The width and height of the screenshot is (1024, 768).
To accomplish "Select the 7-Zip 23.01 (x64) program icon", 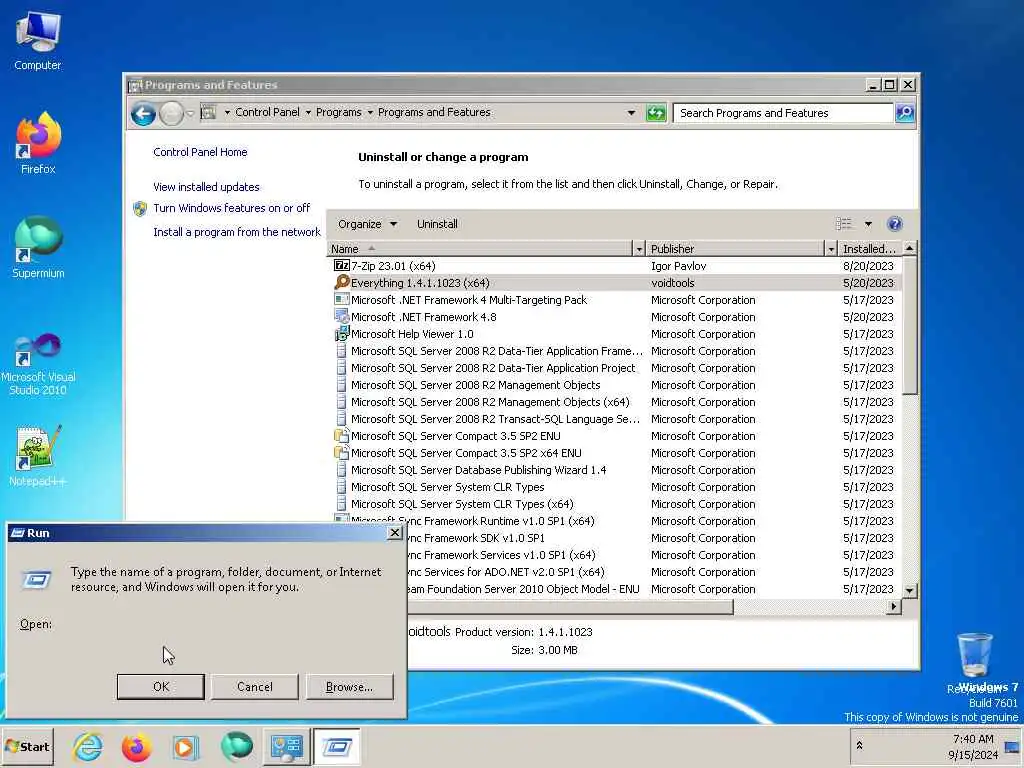I will point(342,265).
